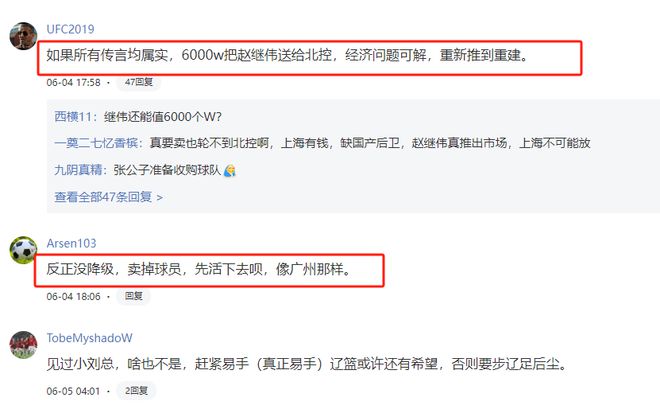Screen dimensions: 660x413
Task: Open 一奥二七亿香槟's username link
Action: tap(96, 143)
